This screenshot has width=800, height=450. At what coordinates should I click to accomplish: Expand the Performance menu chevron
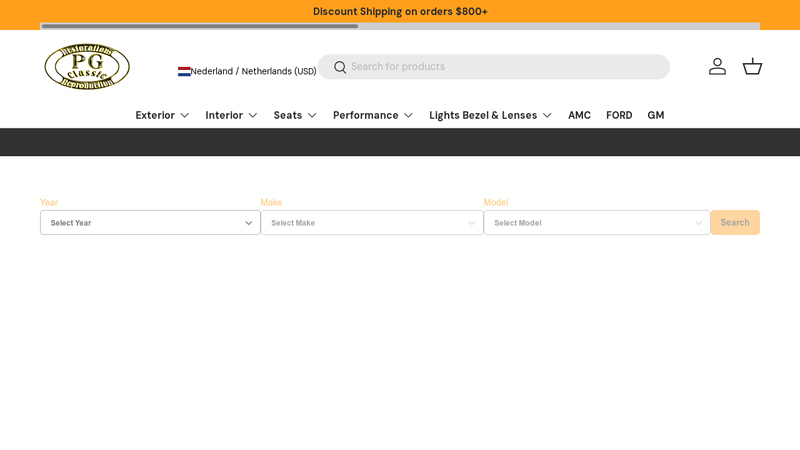tap(408, 115)
